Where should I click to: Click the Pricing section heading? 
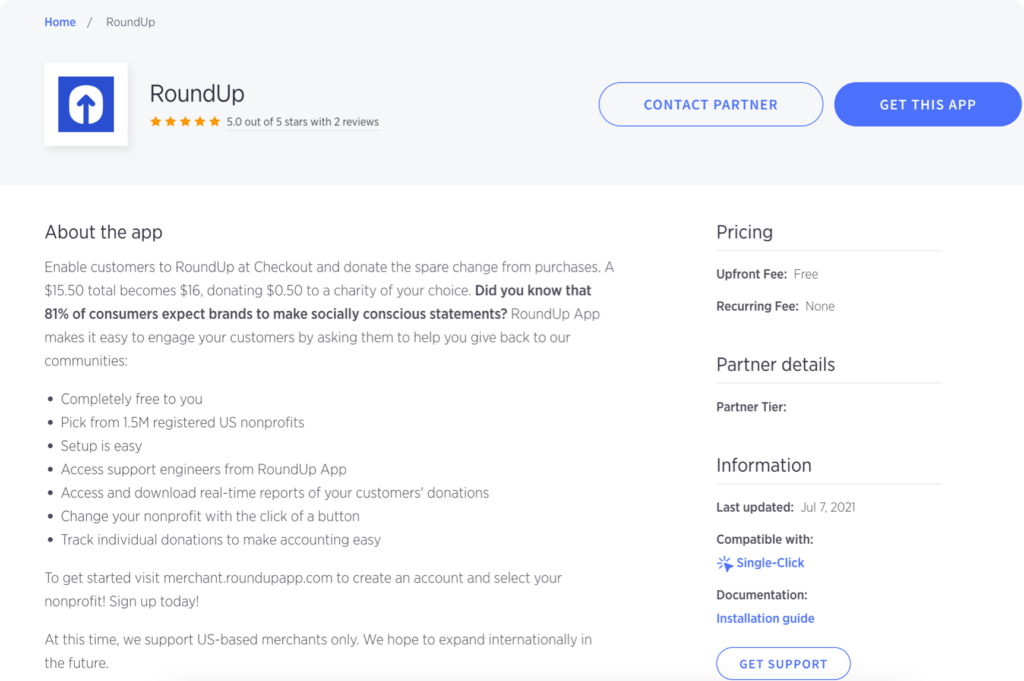[x=744, y=232]
